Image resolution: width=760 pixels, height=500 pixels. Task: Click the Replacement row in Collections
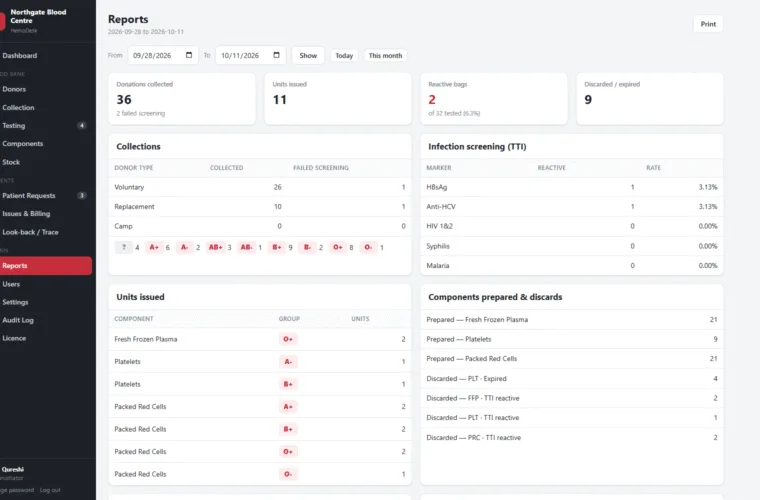(x=260, y=206)
